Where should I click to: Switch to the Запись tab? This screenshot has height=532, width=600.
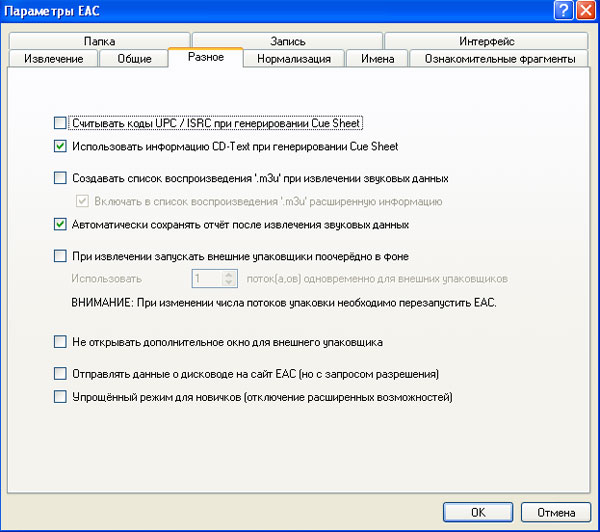pyautogui.click(x=287, y=41)
